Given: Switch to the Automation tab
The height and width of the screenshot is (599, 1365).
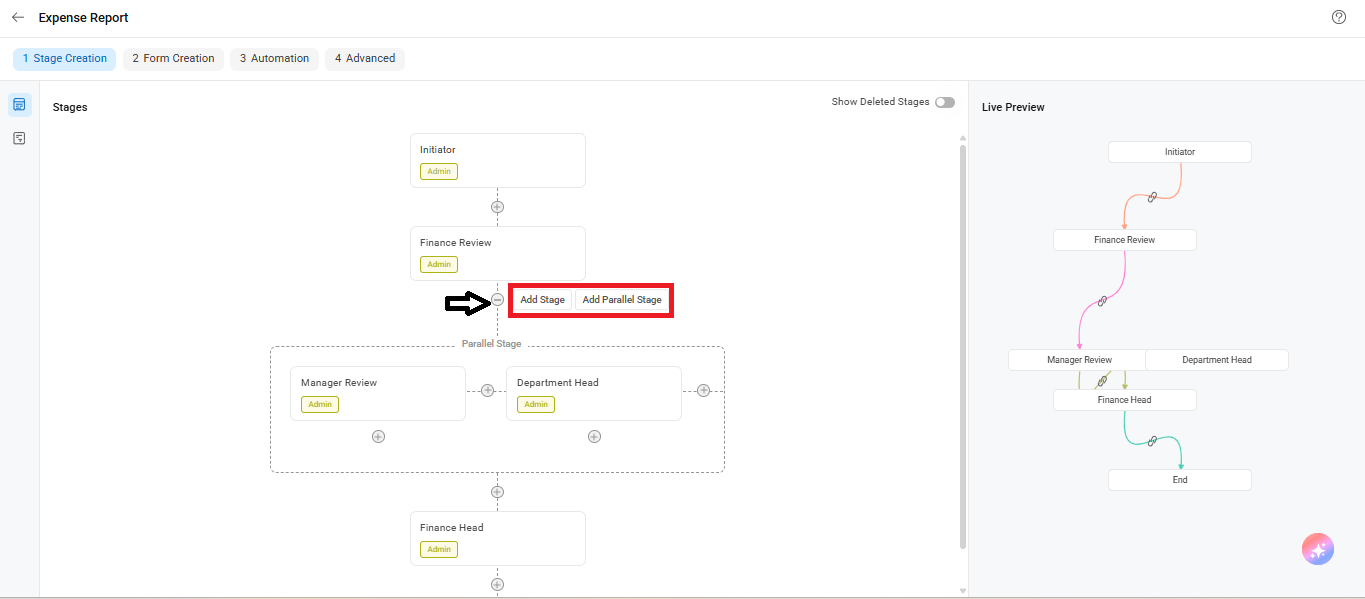Looking at the screenshot, I should [274, 59].
